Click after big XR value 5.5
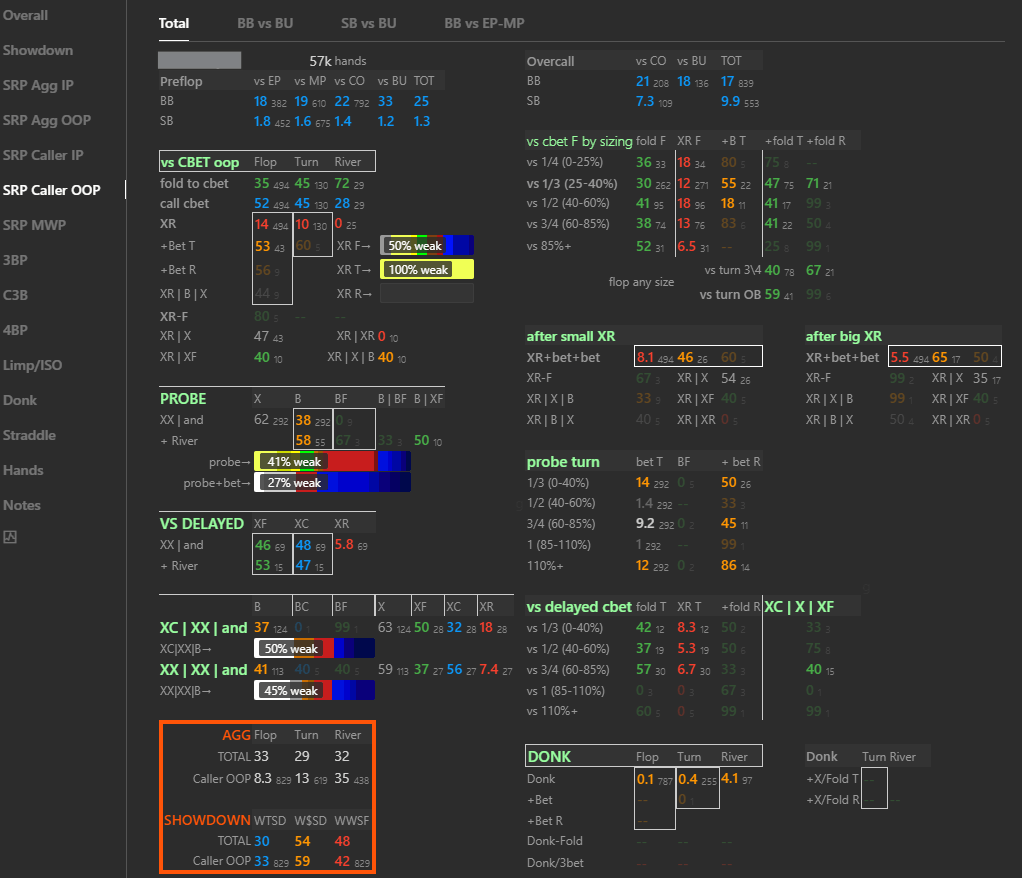This screenshot has height=878, width=1022. pos(899,357)
